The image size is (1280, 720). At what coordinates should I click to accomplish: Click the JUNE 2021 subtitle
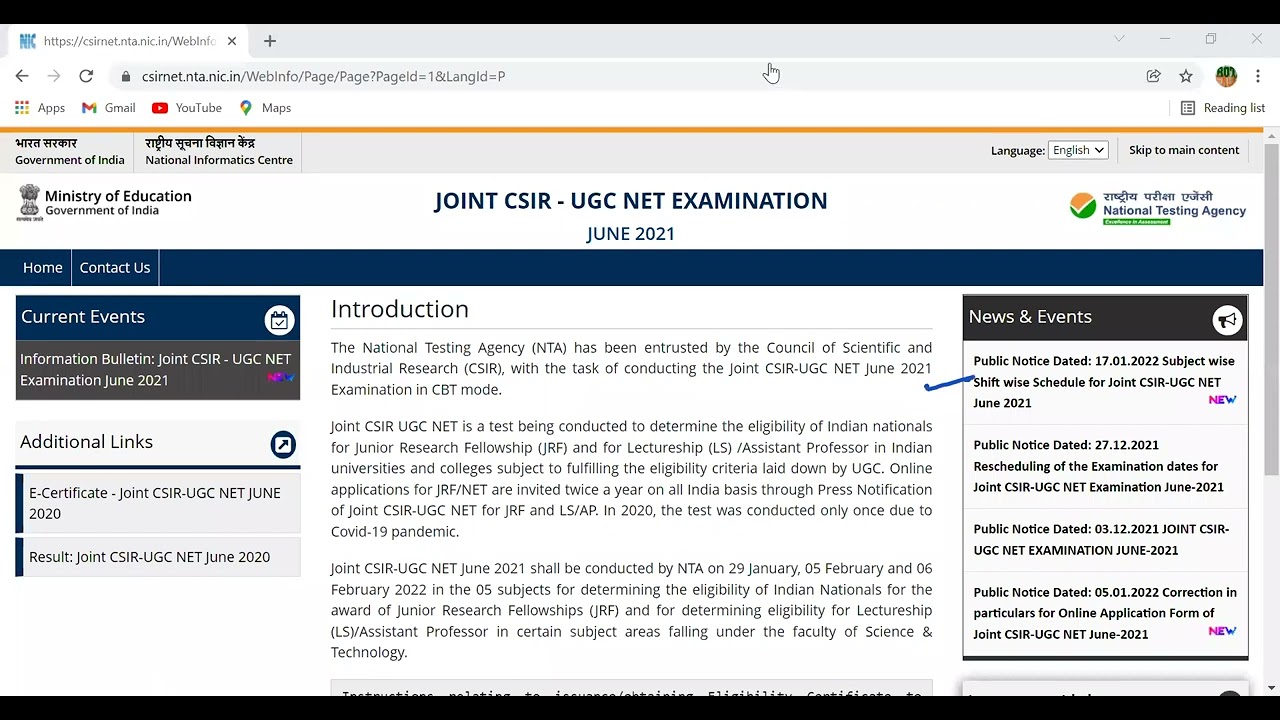(x=631, y=234)
